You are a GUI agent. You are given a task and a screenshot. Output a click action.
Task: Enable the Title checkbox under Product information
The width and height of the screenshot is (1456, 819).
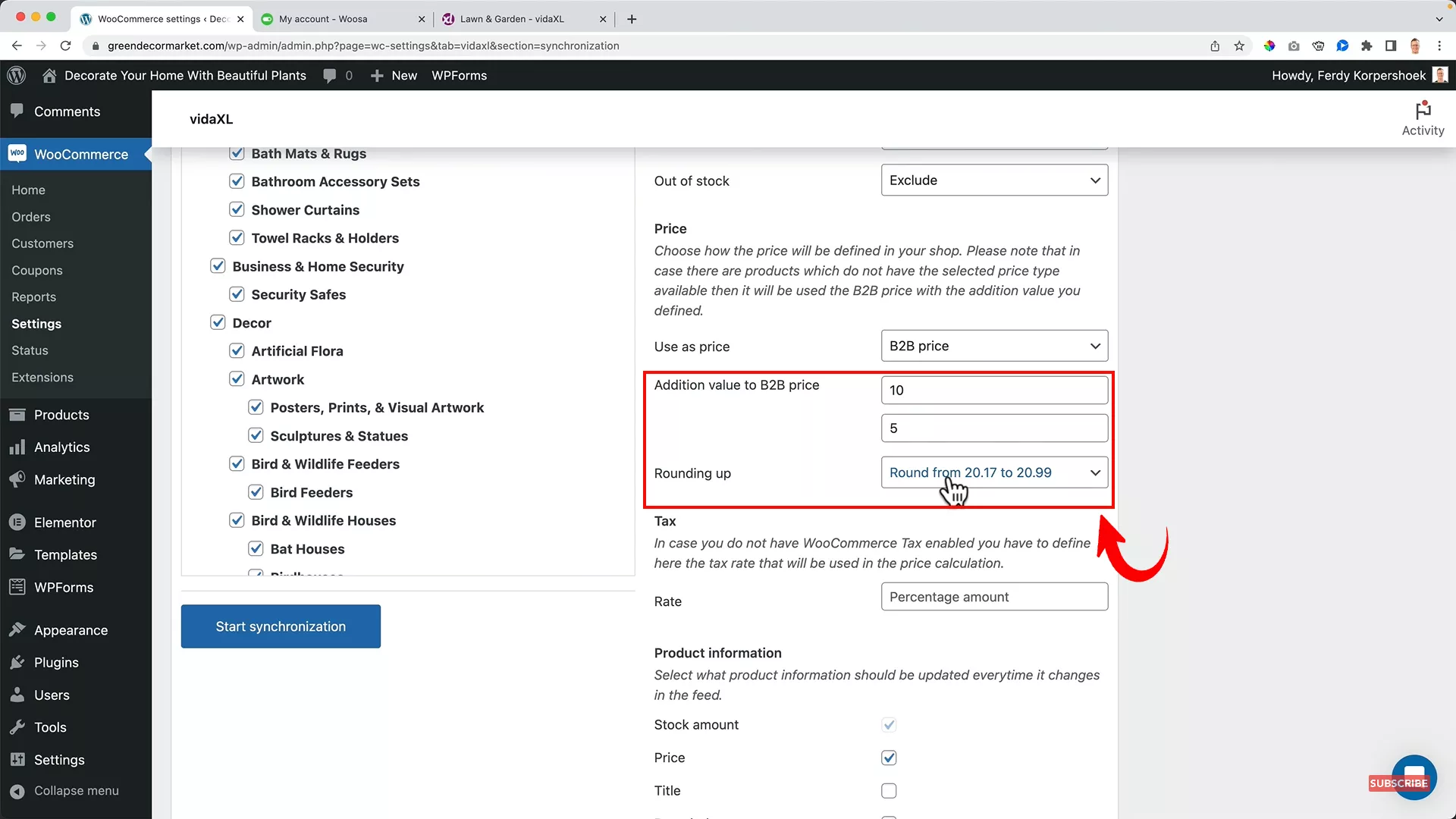pos(889,790)
